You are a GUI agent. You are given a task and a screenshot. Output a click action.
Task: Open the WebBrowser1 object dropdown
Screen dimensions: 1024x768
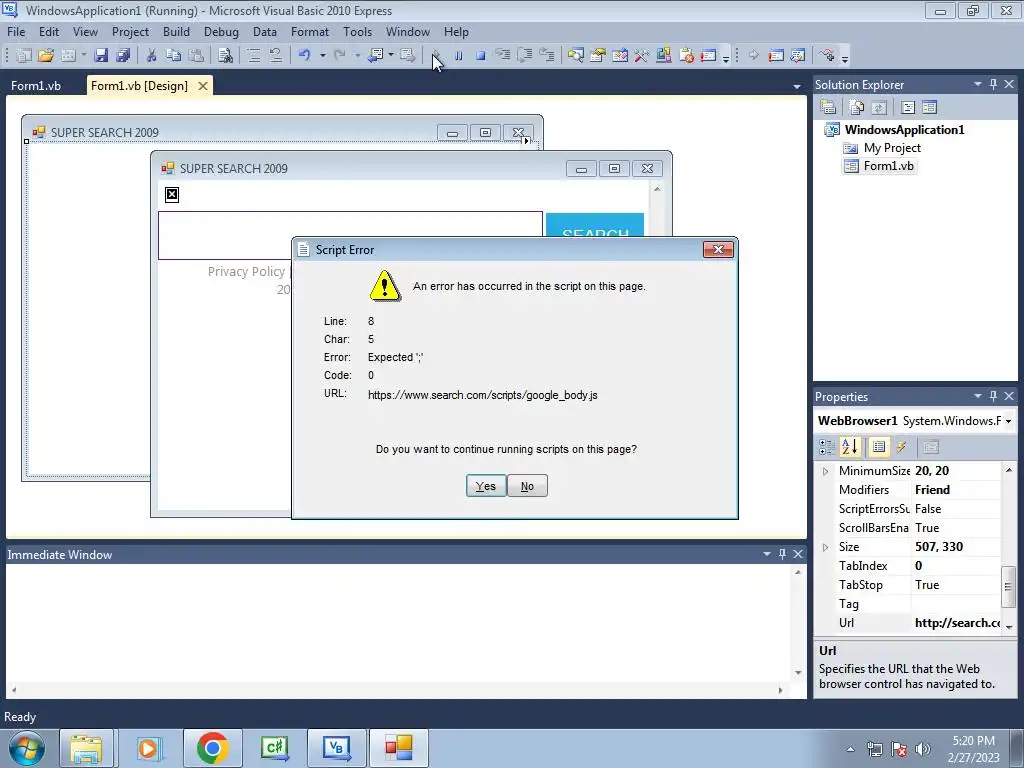pos(1008,421)
